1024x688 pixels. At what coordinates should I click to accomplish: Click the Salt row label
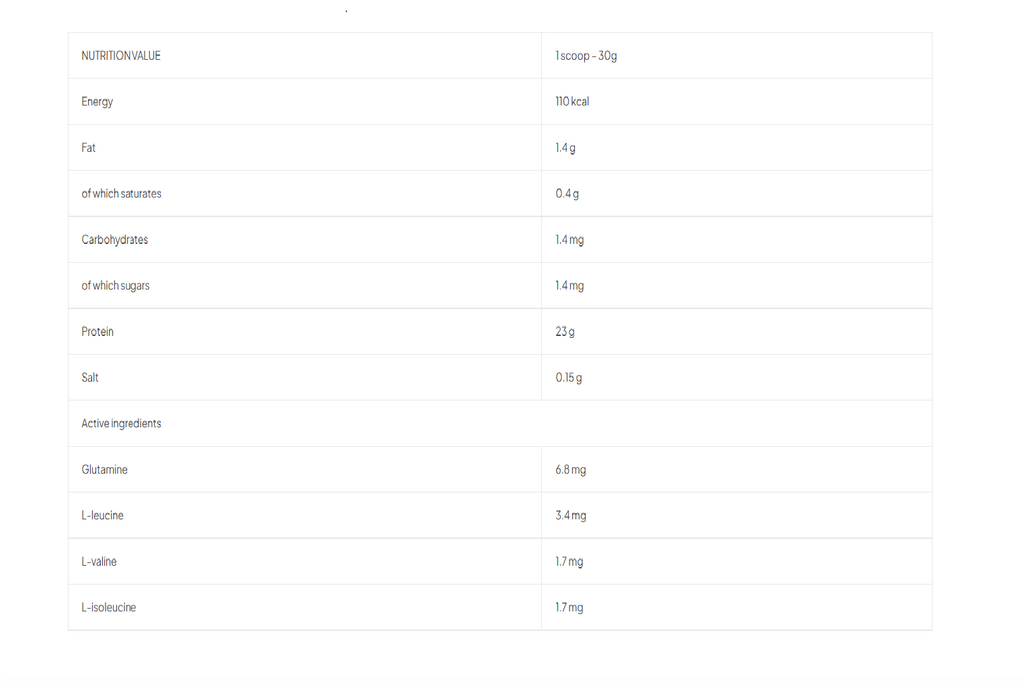pos(90,377)
